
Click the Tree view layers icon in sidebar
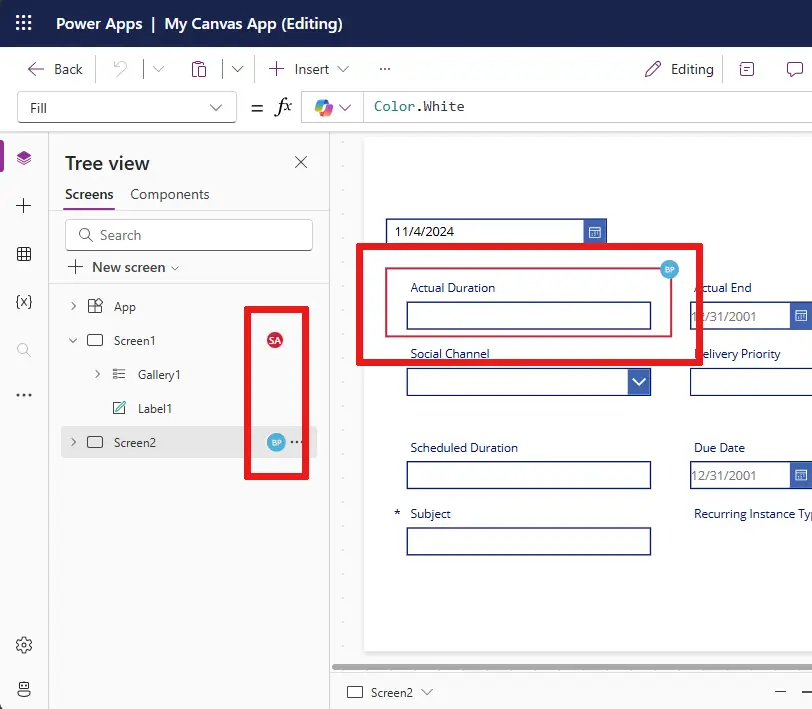click(x=24, y=158)
